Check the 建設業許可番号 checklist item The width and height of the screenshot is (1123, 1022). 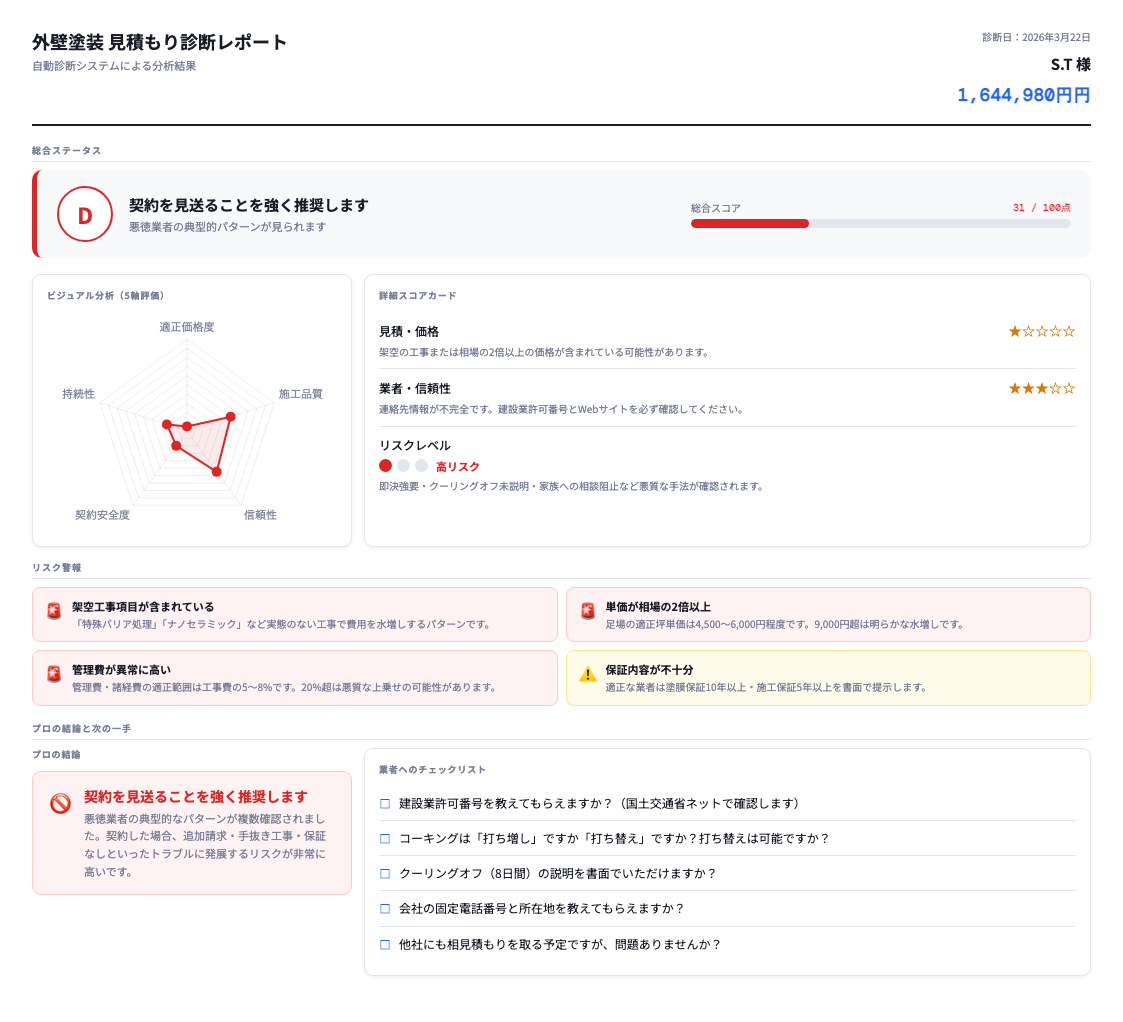[x=384, y=803]
